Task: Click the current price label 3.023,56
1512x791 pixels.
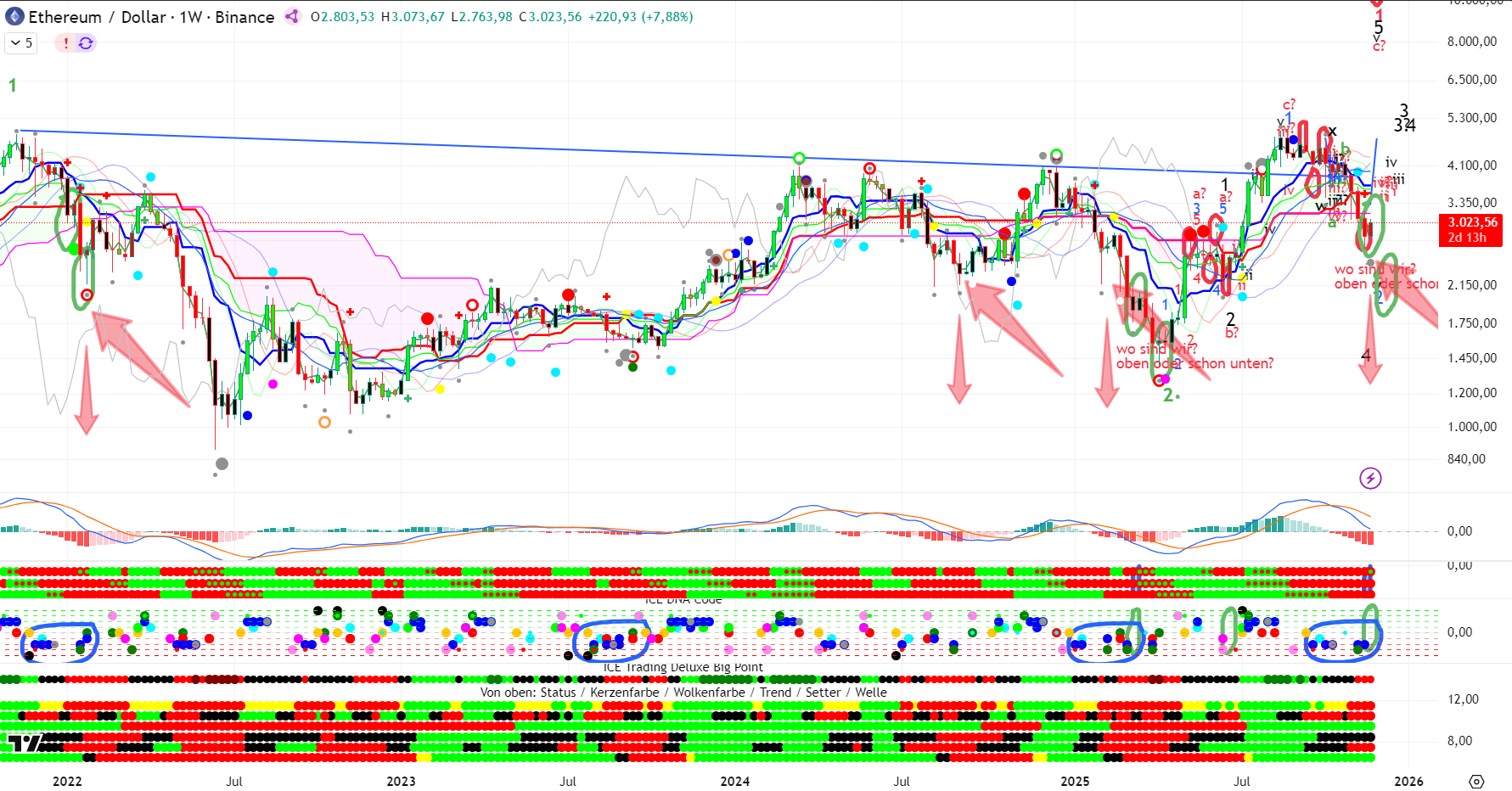Action: (1471, 222)
